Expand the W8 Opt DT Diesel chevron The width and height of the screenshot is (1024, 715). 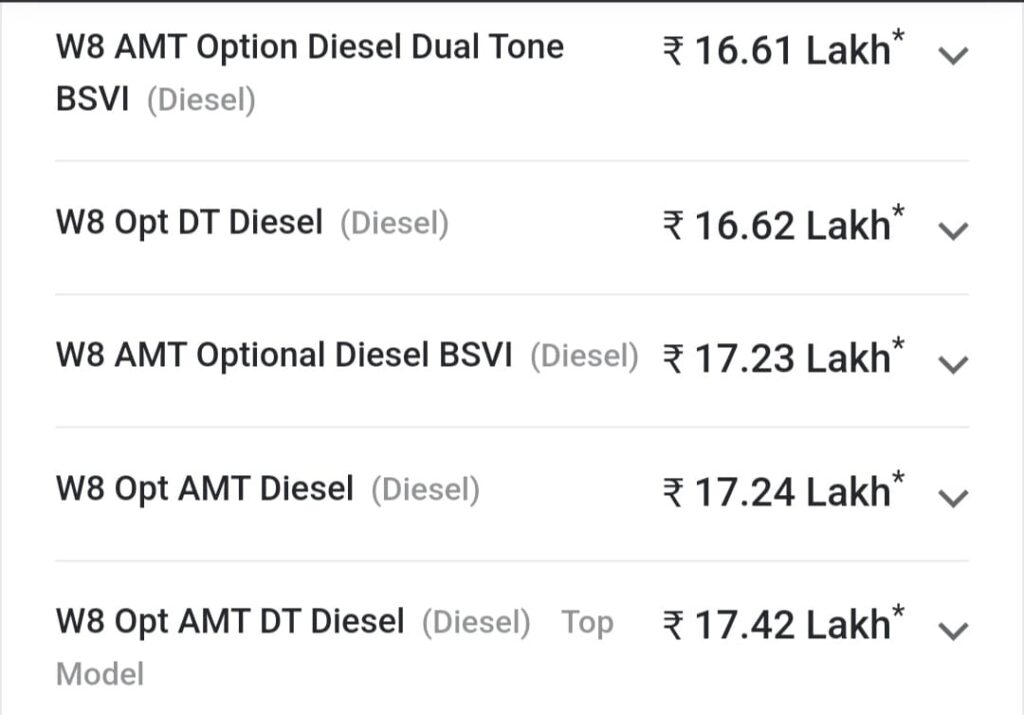954,231
